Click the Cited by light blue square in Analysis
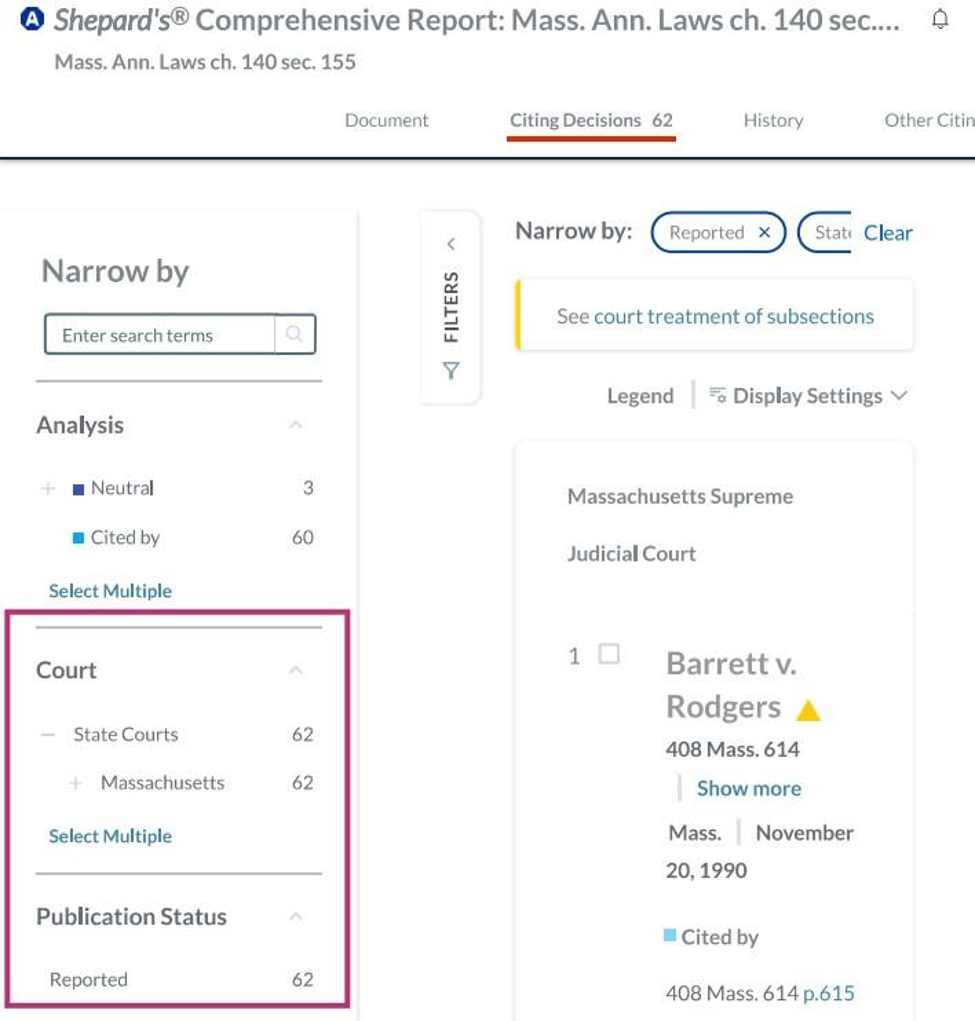 [x=78, y=538]
